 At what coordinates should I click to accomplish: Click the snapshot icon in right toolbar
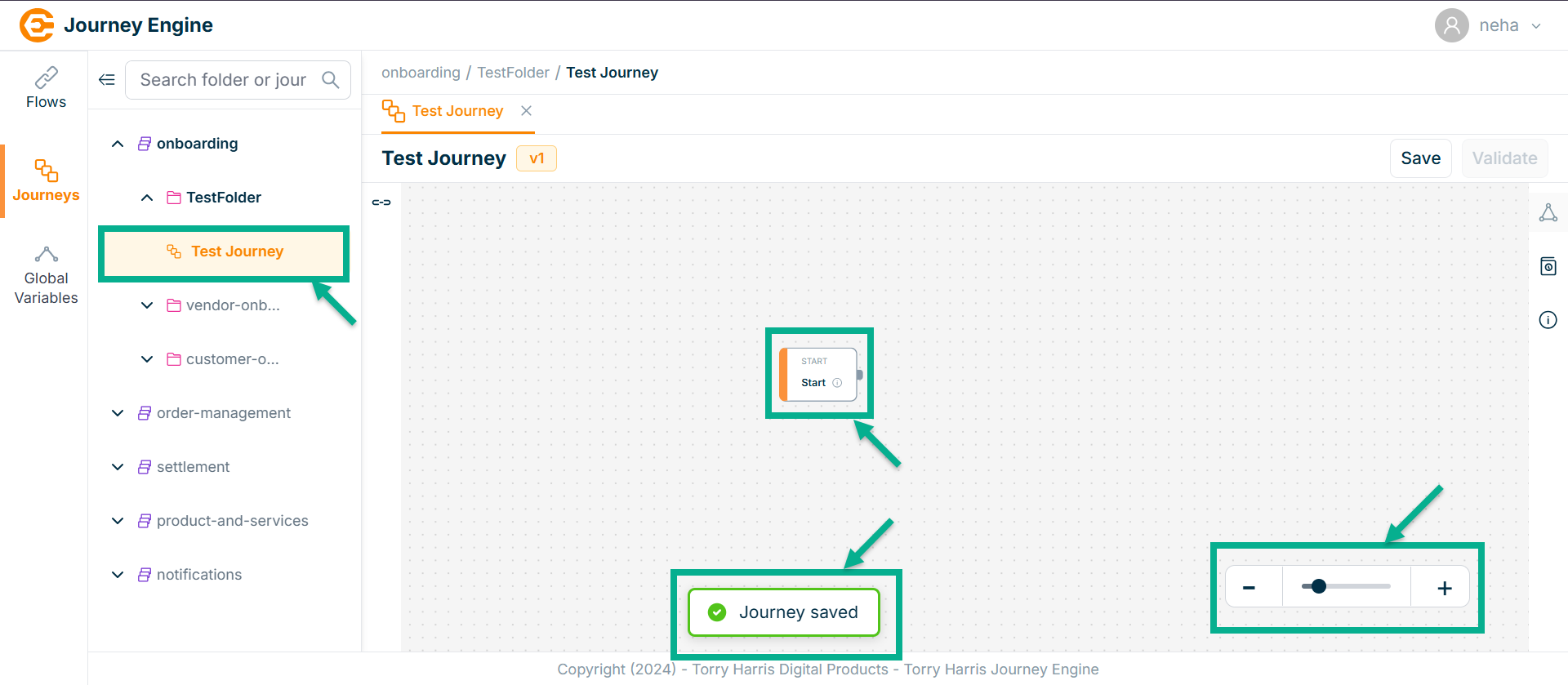pyautogui.click(x=1548, y=266)
